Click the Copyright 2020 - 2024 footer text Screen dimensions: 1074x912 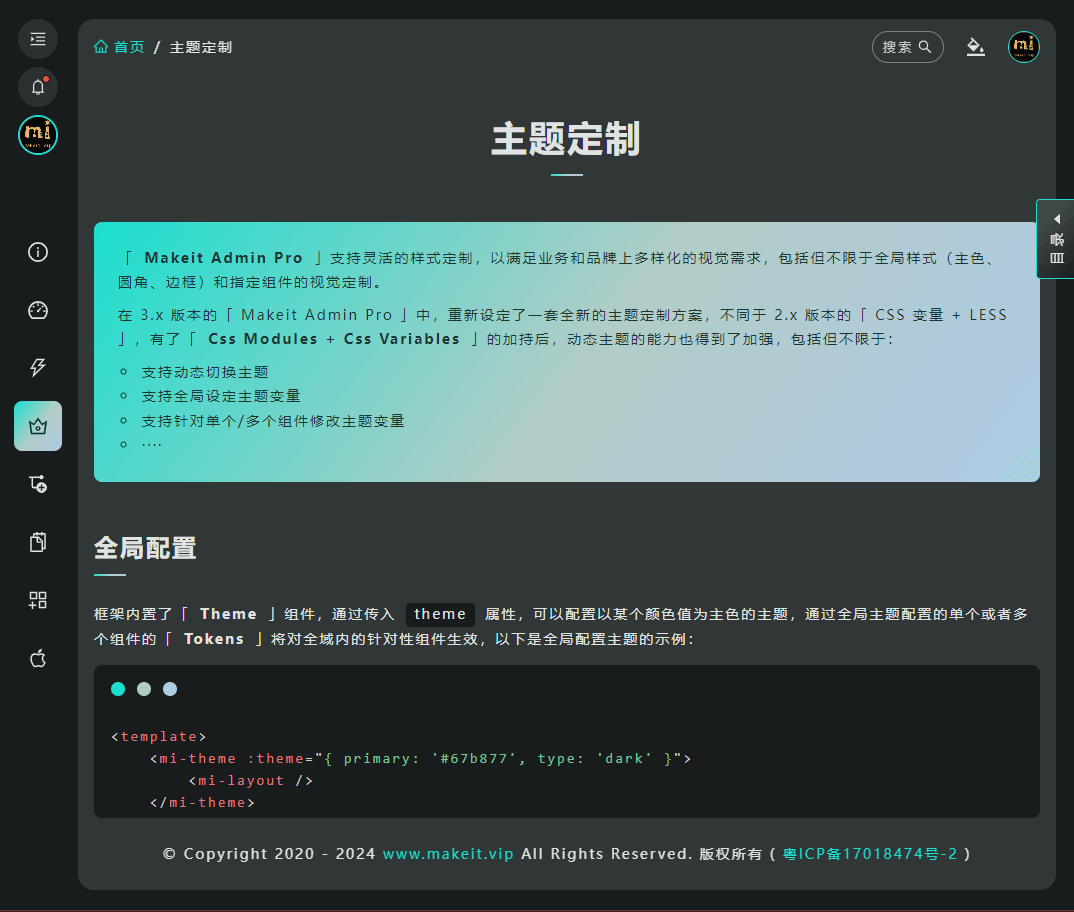point(269,854)
